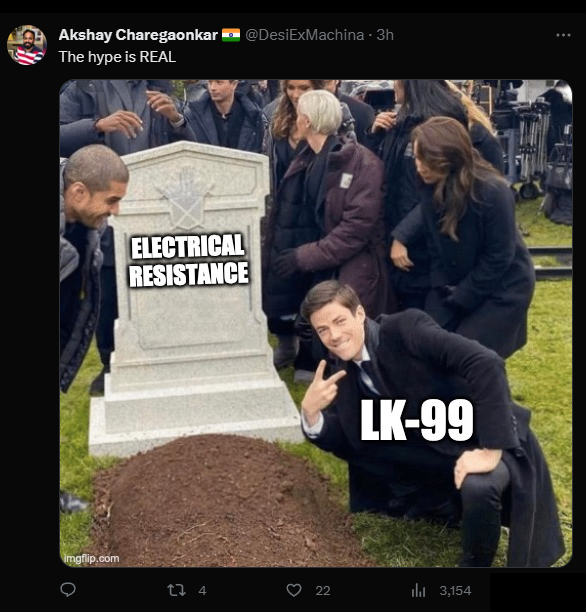The width and height of the screenshot is (586, 612).
Task: Click the tweet text 'The hype is REAL'
Action: (x=117, y=57)
